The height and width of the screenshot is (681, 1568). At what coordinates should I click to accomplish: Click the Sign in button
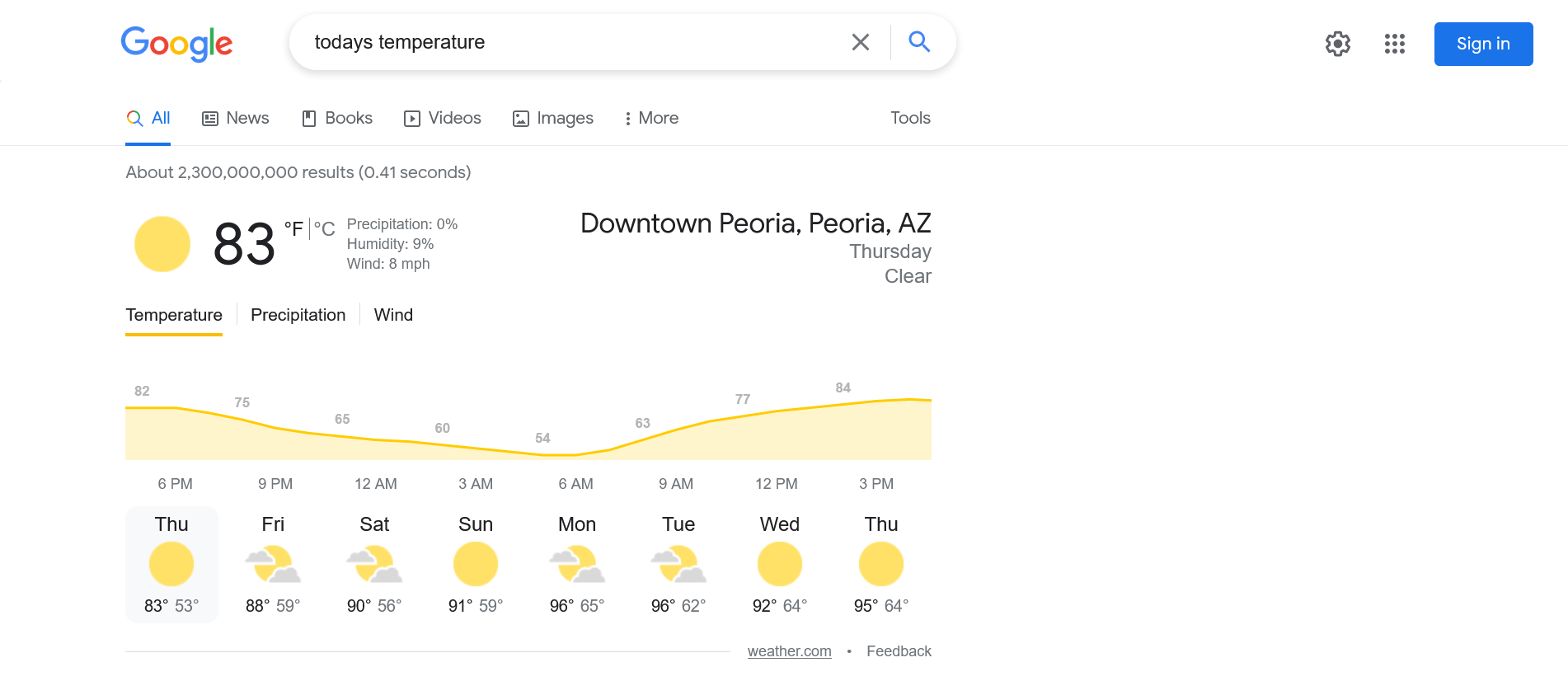tap(1483, 44)
